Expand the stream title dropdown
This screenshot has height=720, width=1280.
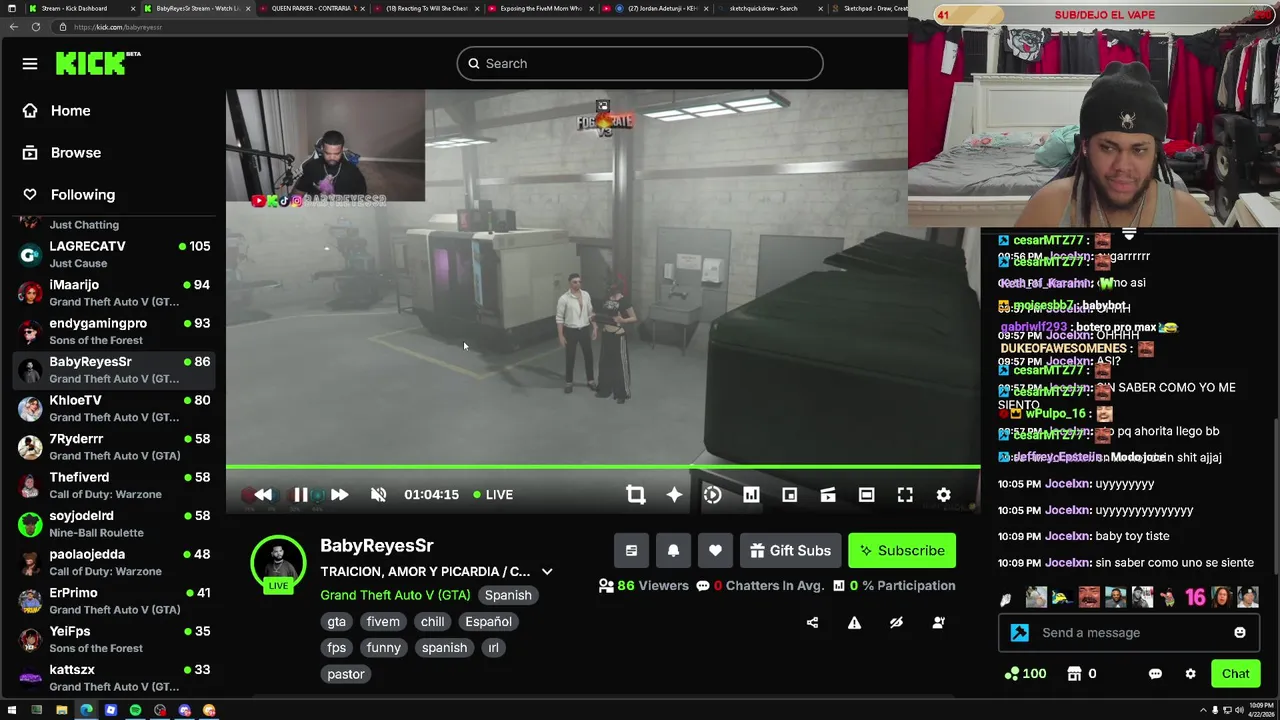[x=547, y=572]
